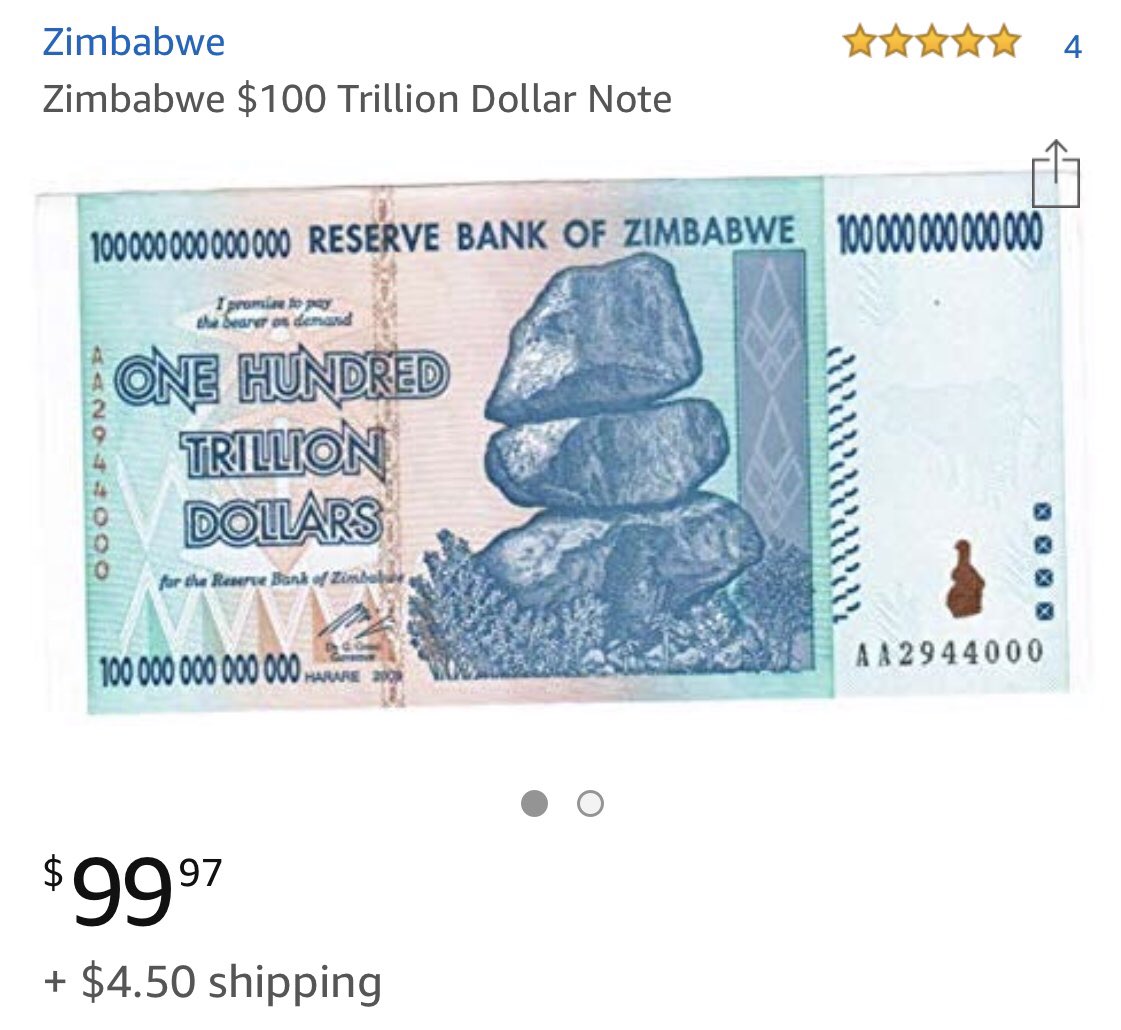Tap the RESERVE BANK OF ZIMBABWE heading on the note
The image size is (1121, 1030).
coord(551,235)
